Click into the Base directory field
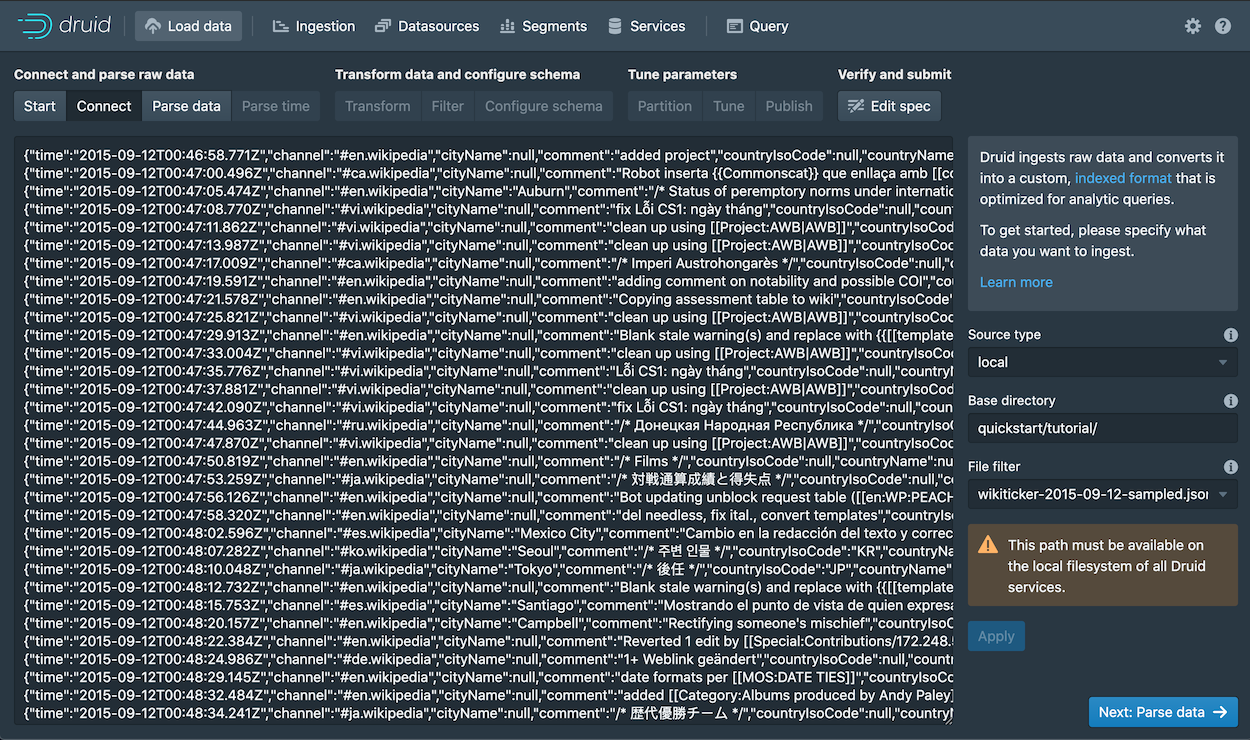 [1102, 428]
